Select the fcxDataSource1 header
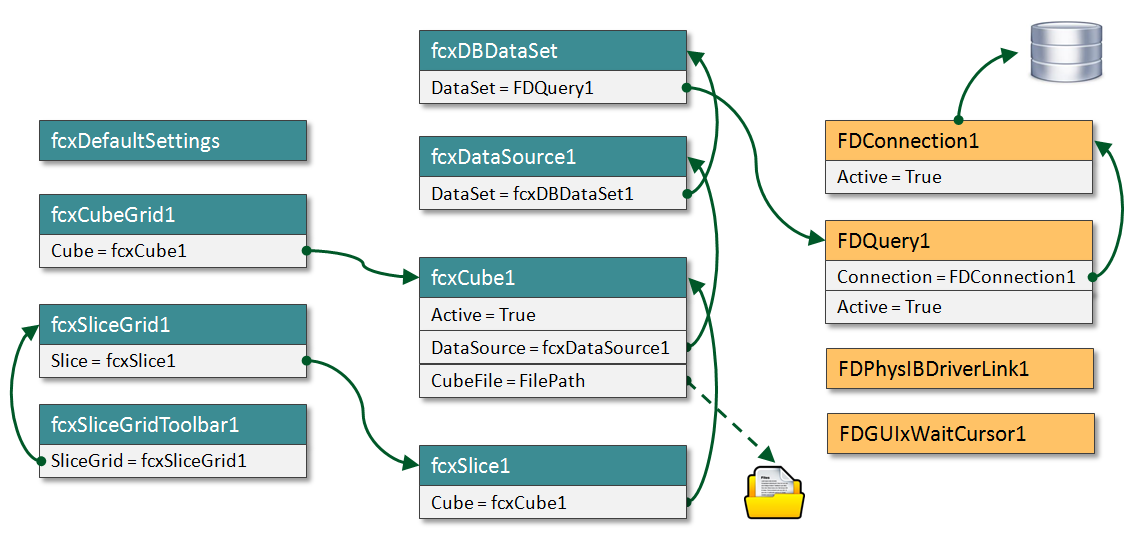 553,156
